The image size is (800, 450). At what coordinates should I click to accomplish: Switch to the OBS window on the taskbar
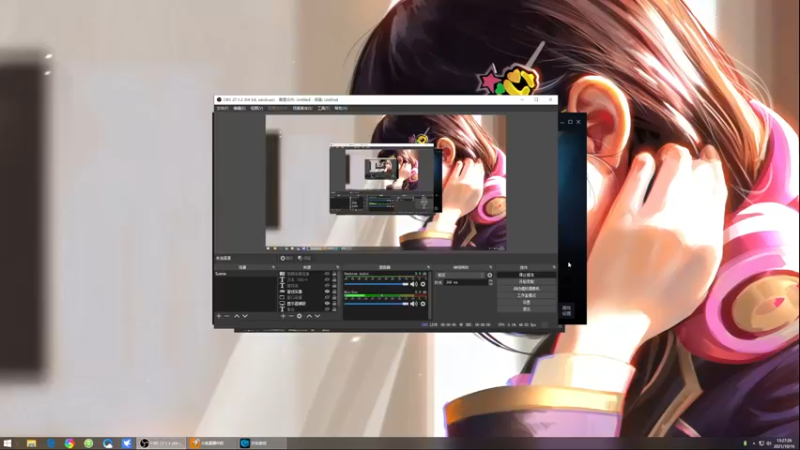pyautogui.click(x=162, y=443)
